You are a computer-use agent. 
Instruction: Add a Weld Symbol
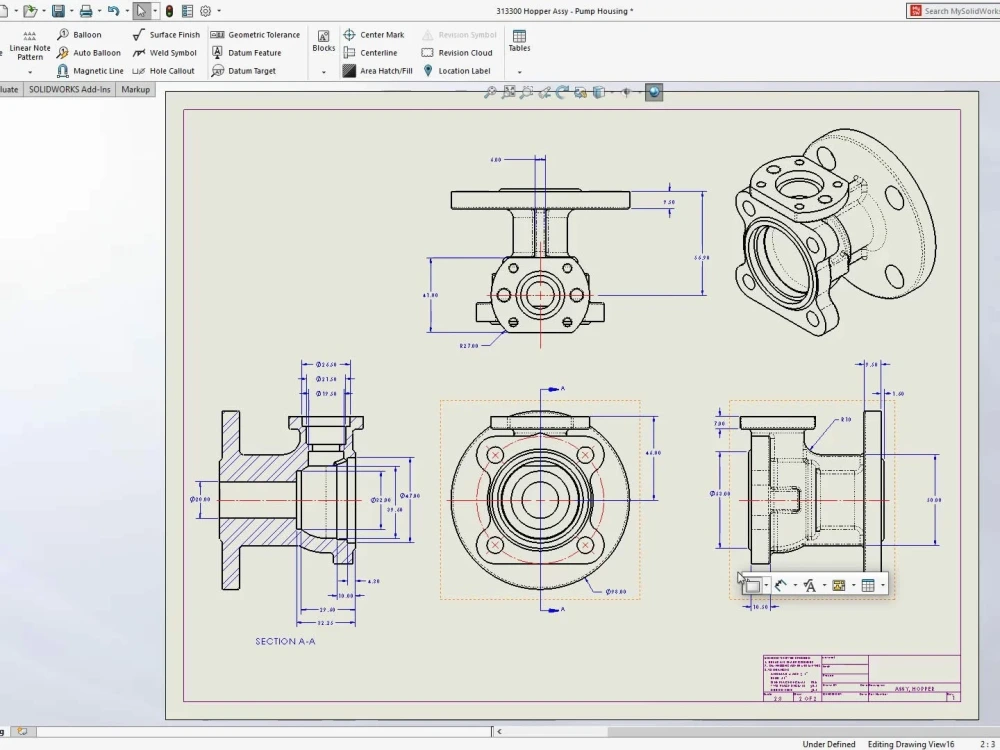165,53
